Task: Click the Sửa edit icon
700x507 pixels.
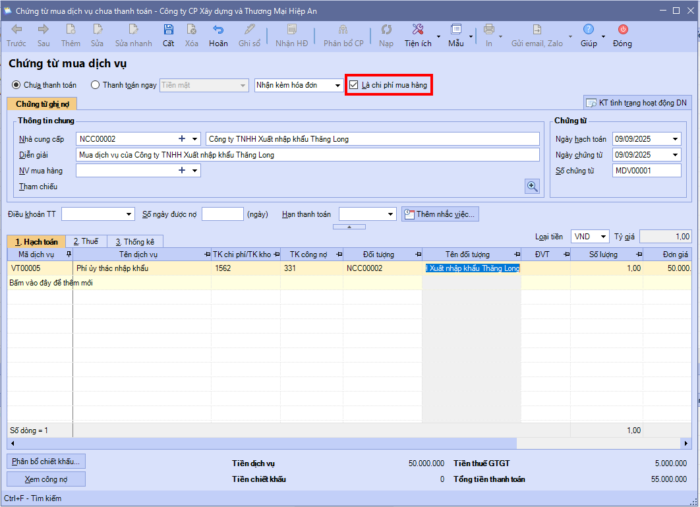Action: (x=97, y=29)
